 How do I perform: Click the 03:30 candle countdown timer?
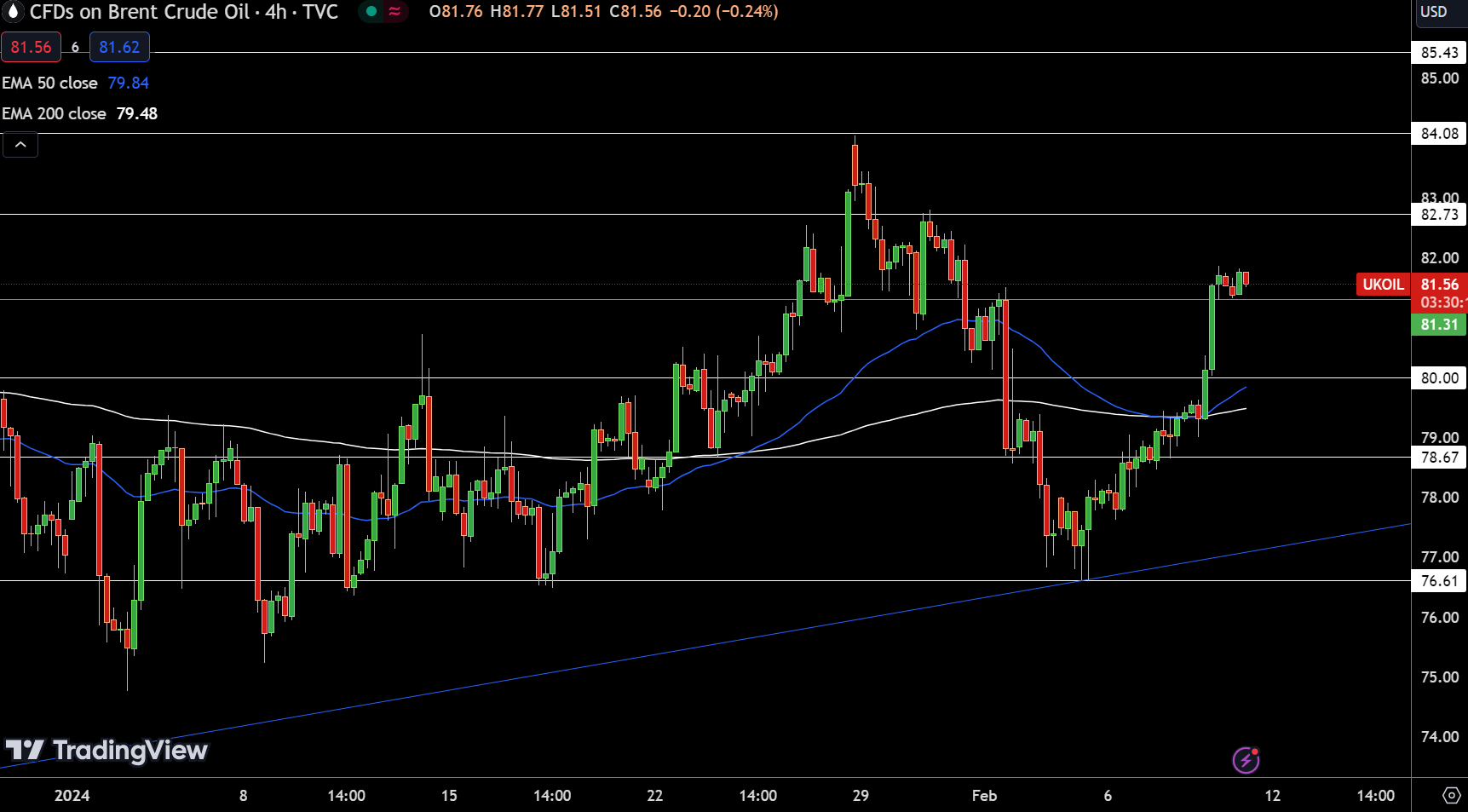click(1442, 303)
